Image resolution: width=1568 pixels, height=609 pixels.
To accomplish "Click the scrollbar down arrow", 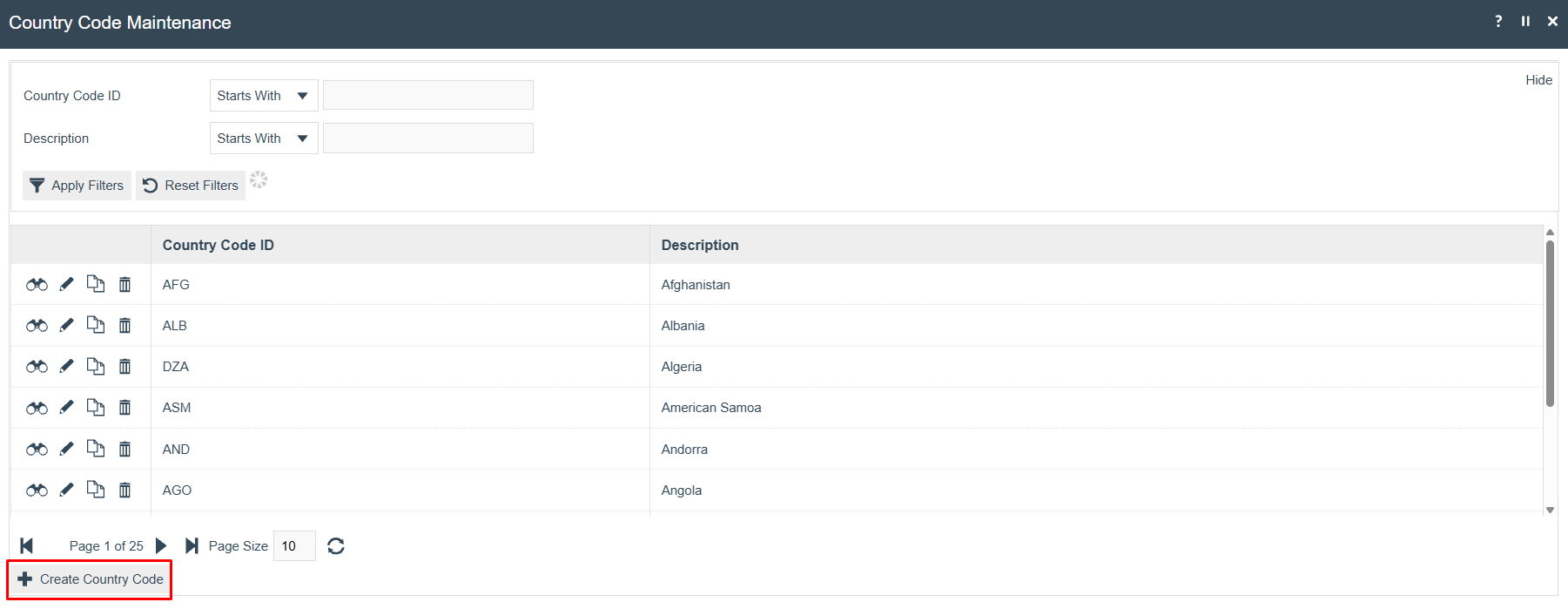I will click(1550, 511).
